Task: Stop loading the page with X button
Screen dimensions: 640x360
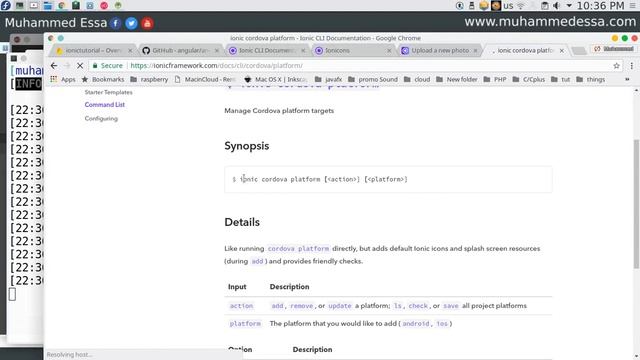Action: pos(80,65)
